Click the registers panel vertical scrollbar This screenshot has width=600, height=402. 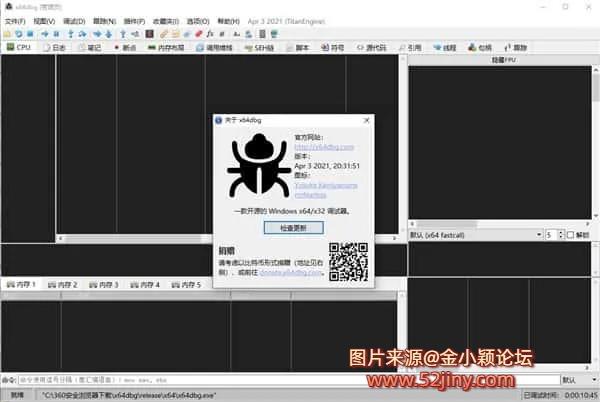pyautogui.click(x=596, y=143)
